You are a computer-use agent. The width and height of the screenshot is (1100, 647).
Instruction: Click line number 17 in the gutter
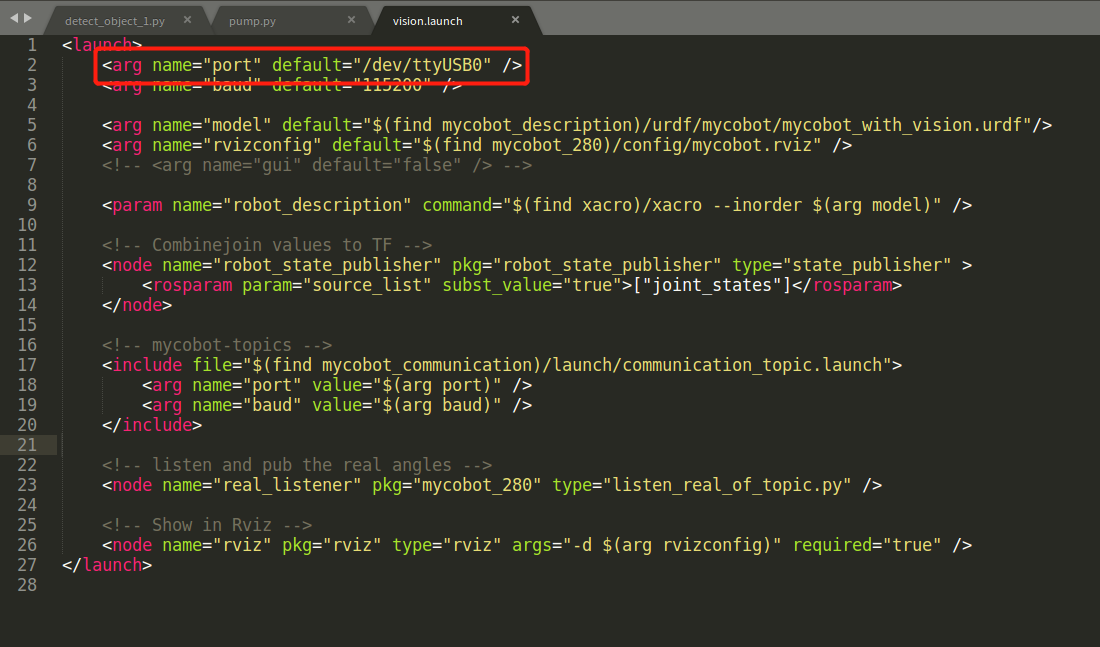27,365
